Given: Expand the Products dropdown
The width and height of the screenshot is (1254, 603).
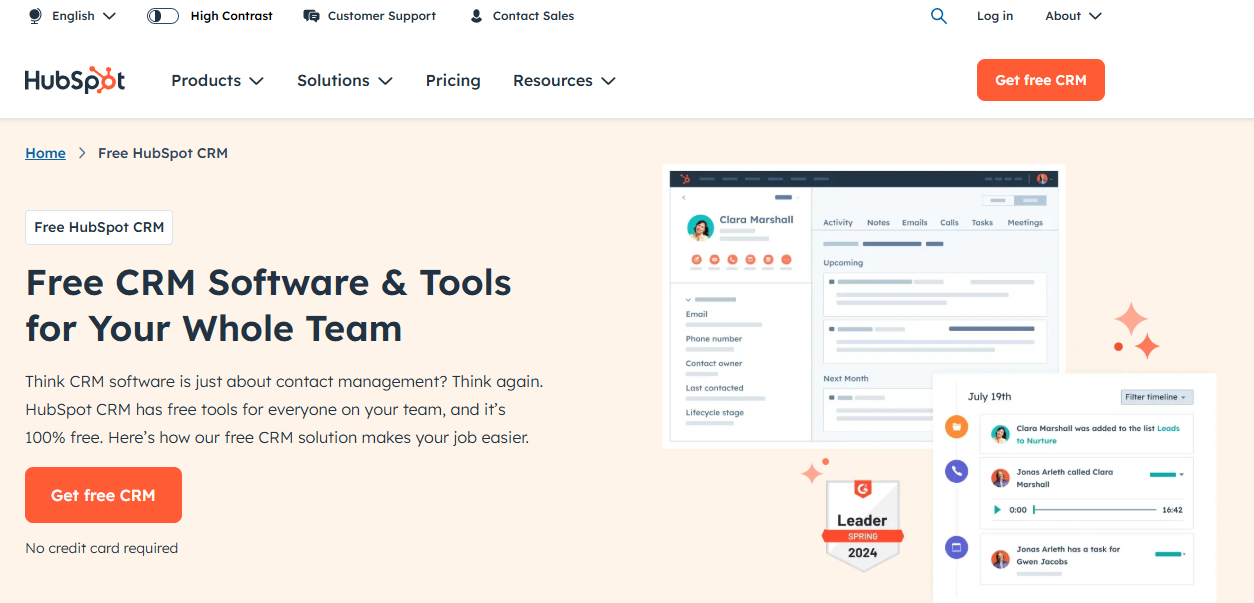Looking at the screenshot, I should click(x=217, y=80).
